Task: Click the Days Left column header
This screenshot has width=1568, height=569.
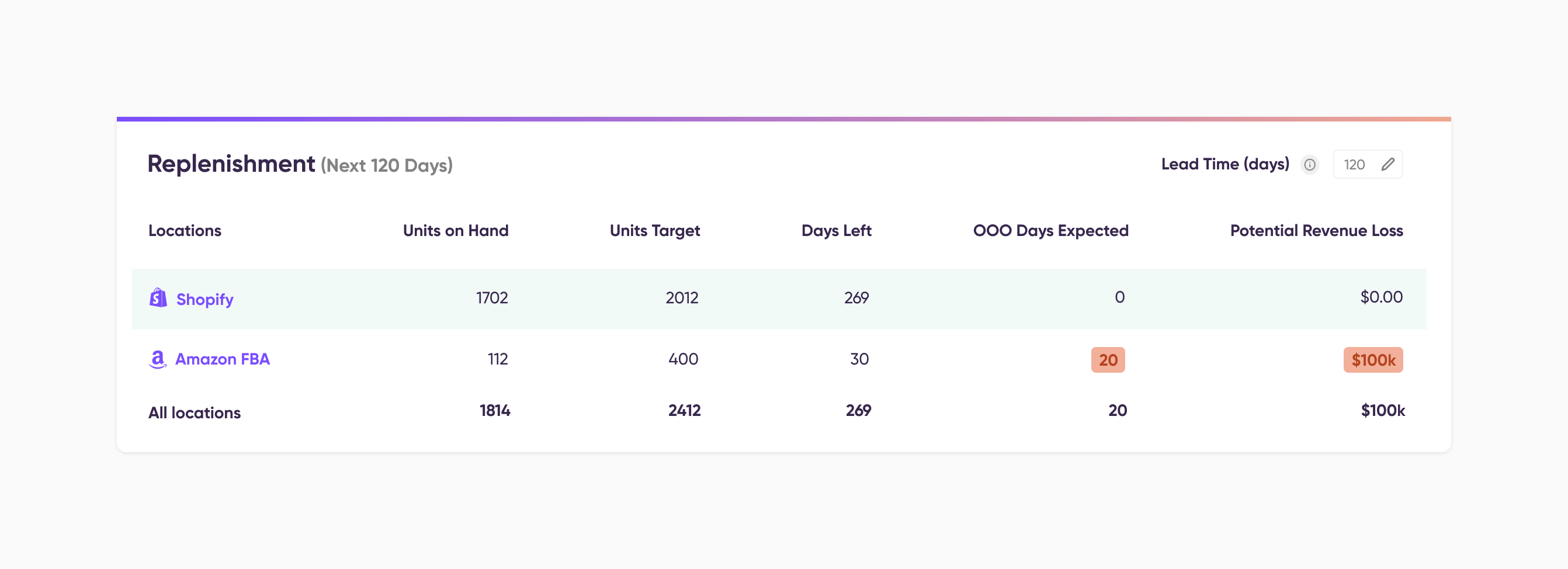Action: coord(837,231)
